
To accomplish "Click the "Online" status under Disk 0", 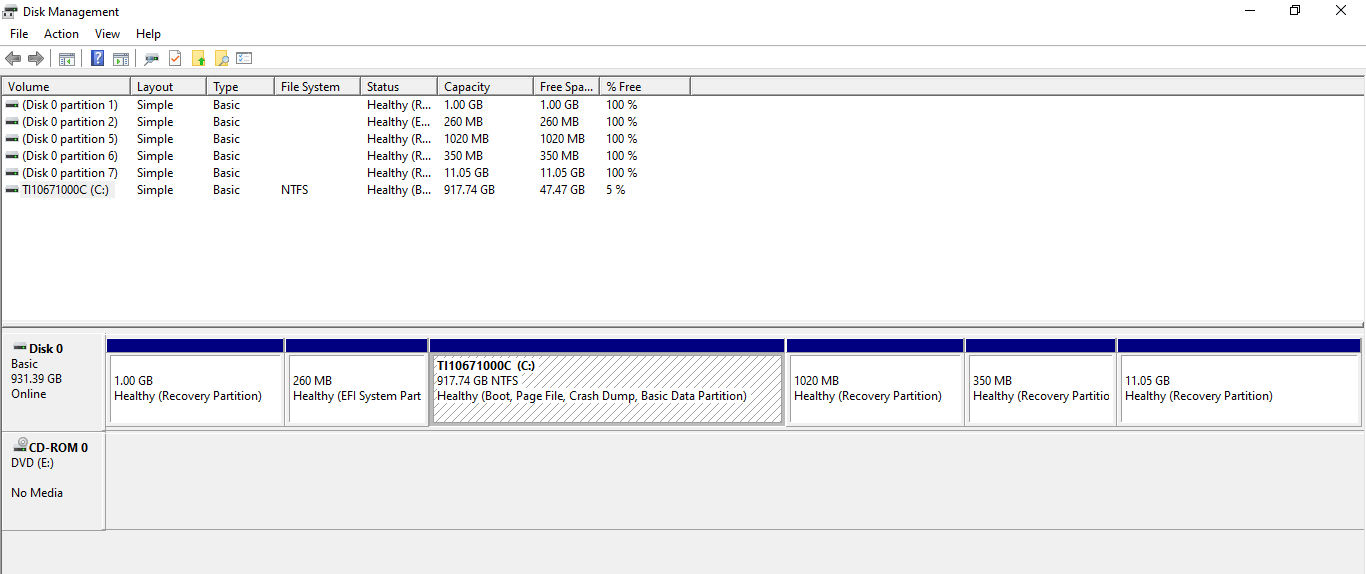I will 28,394.
